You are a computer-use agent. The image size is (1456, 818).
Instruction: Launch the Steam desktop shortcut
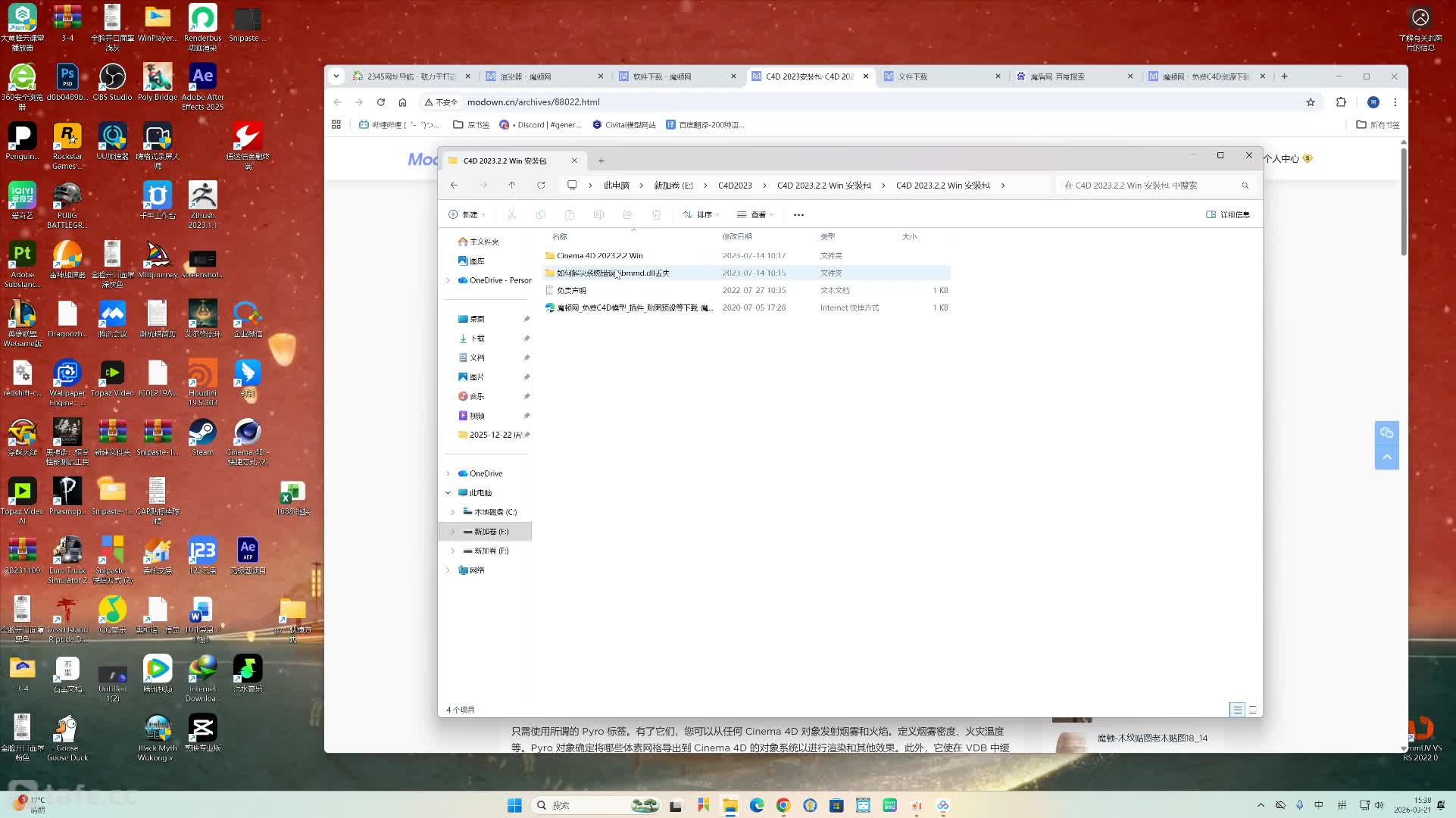click(x=202, y=438)
